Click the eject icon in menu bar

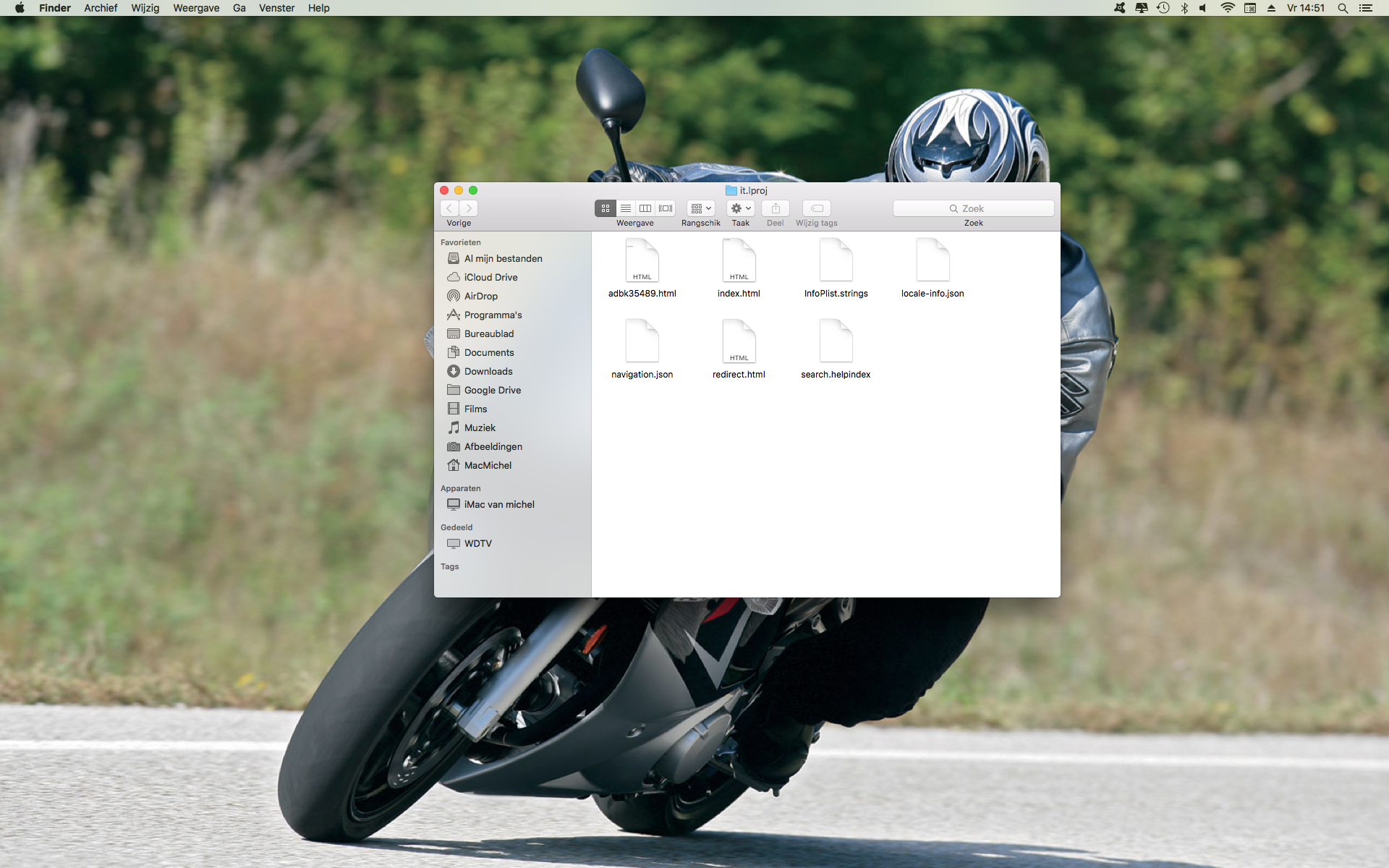[1271, 8]
